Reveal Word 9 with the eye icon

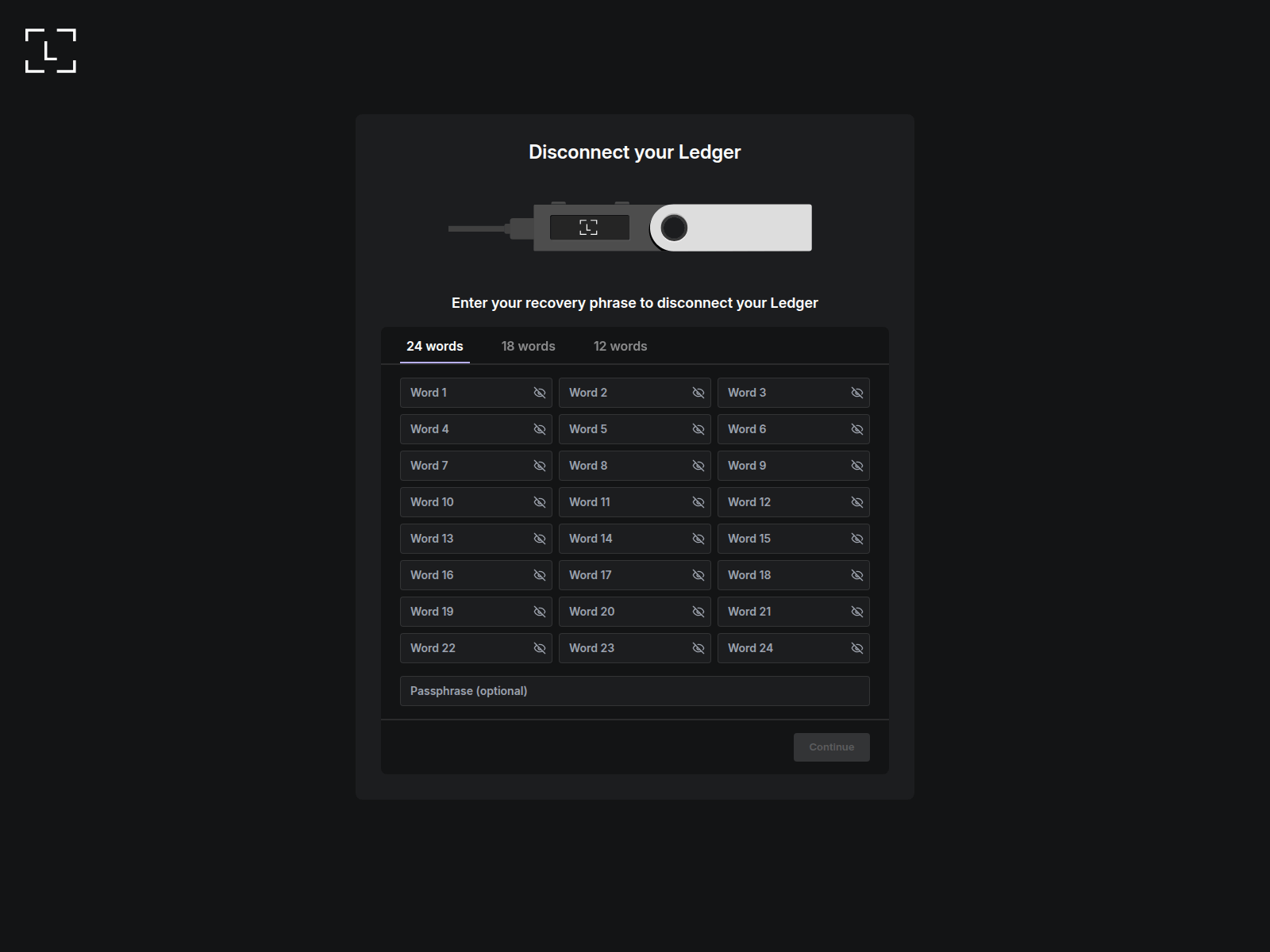856,466
